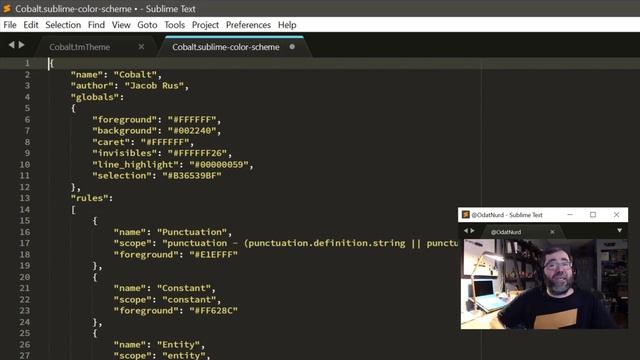This screenshot has width=640, height=360.
Task: Open the File menu
Action: point(10,25)
